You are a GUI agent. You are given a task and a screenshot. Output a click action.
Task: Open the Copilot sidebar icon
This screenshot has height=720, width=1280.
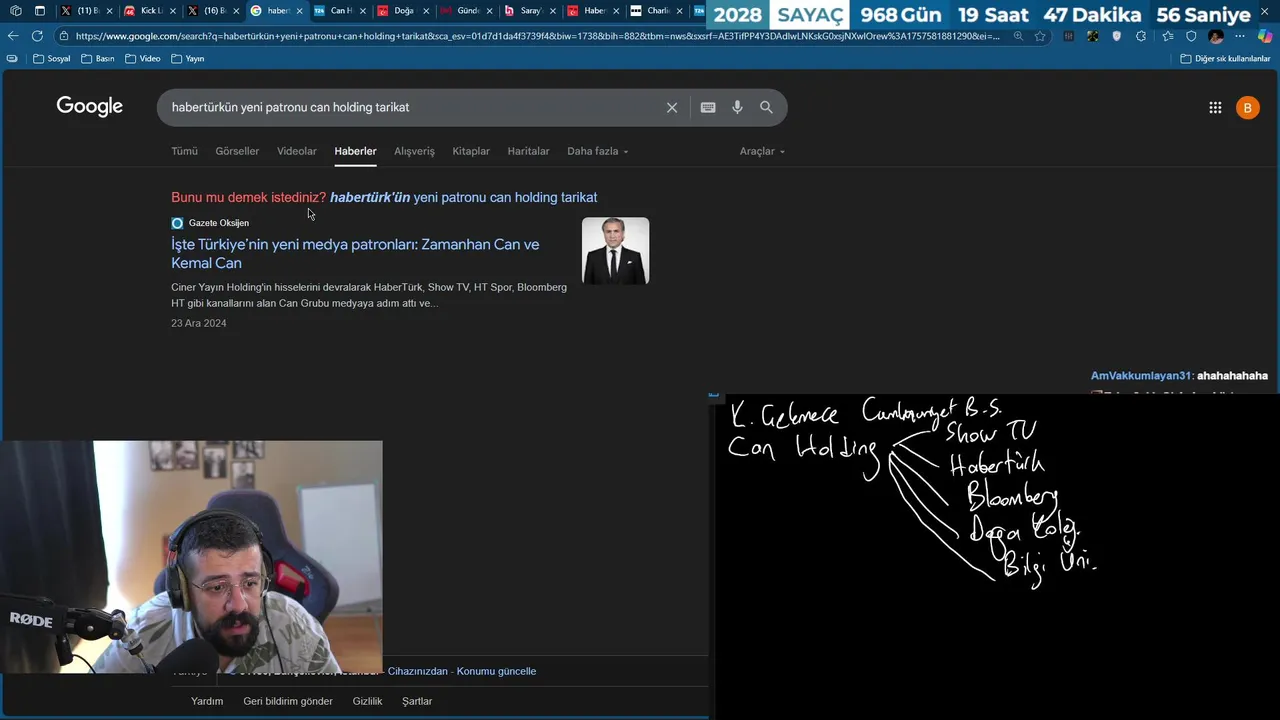tap(1265, 36)
